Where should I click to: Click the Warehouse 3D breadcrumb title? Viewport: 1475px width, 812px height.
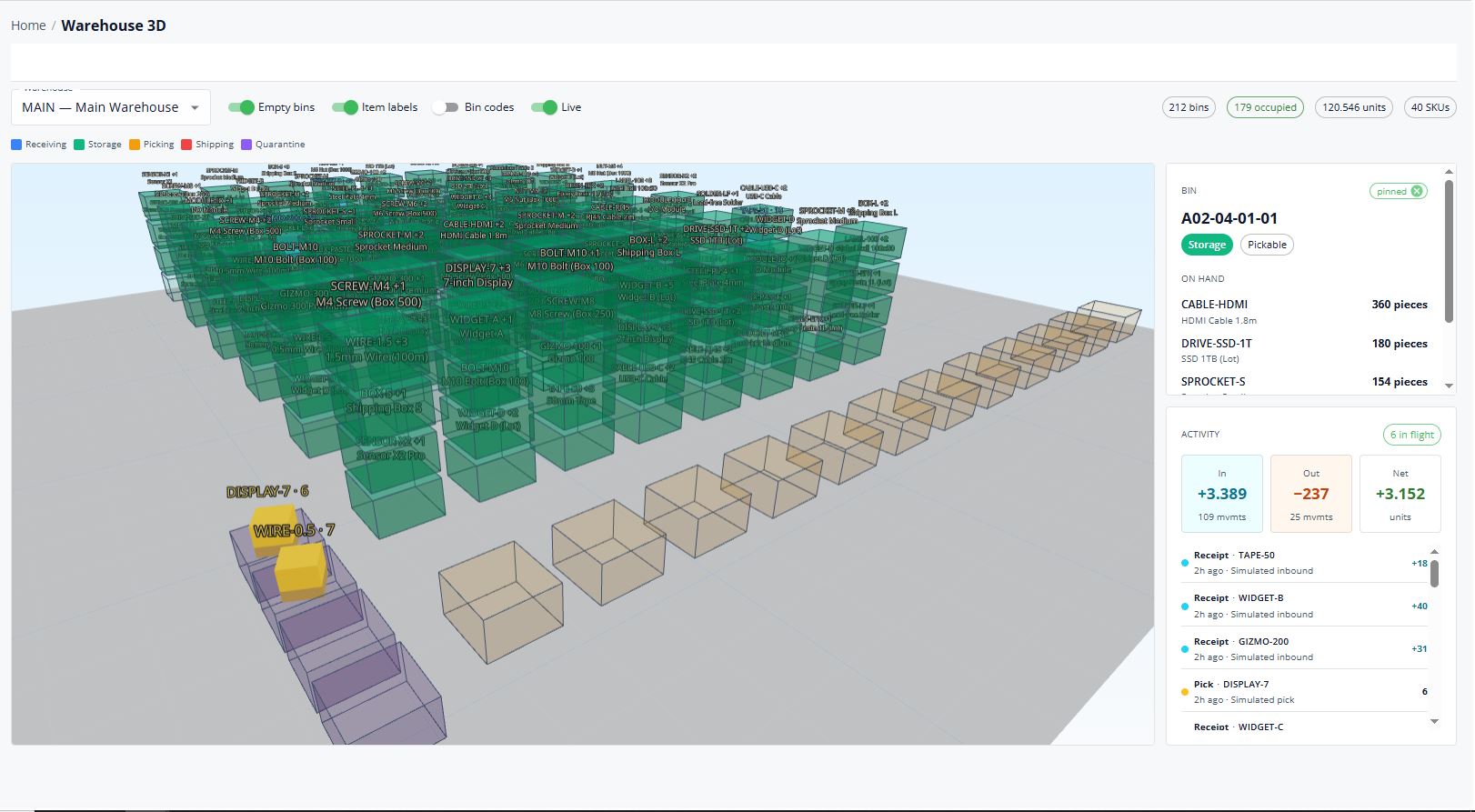(114, 25)
